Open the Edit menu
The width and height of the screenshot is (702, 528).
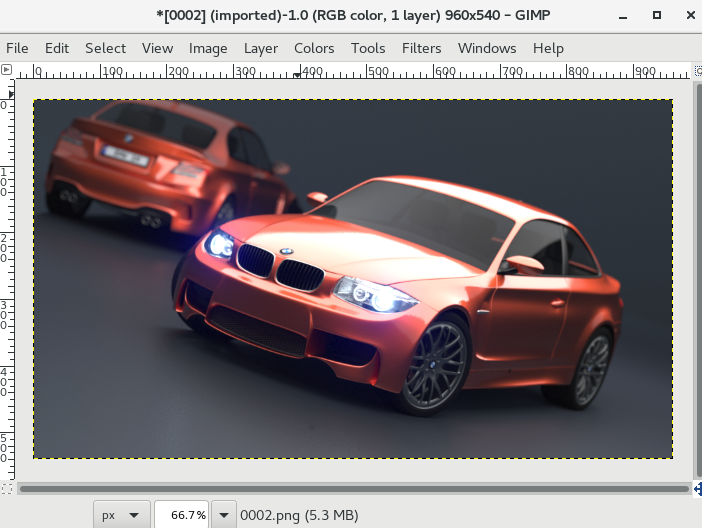(56, 48)
